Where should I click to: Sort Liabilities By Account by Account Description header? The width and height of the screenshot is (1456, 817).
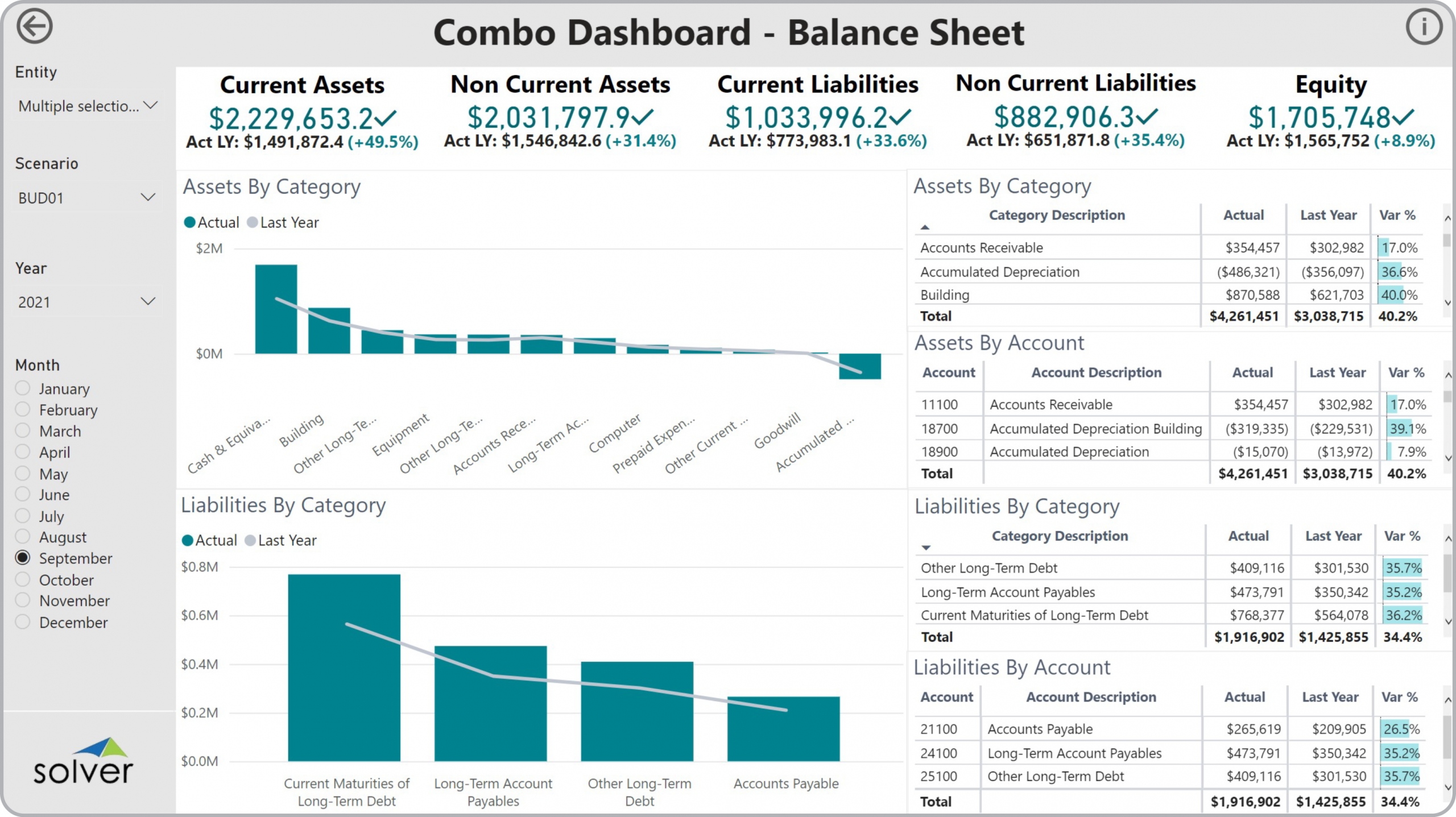(1090, 697)
